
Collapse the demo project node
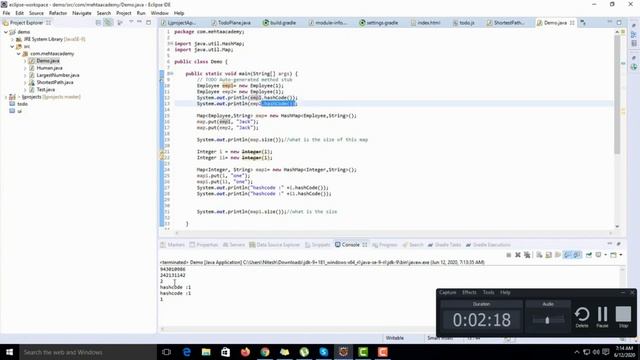pyautogui.click(x=6, y=32)
